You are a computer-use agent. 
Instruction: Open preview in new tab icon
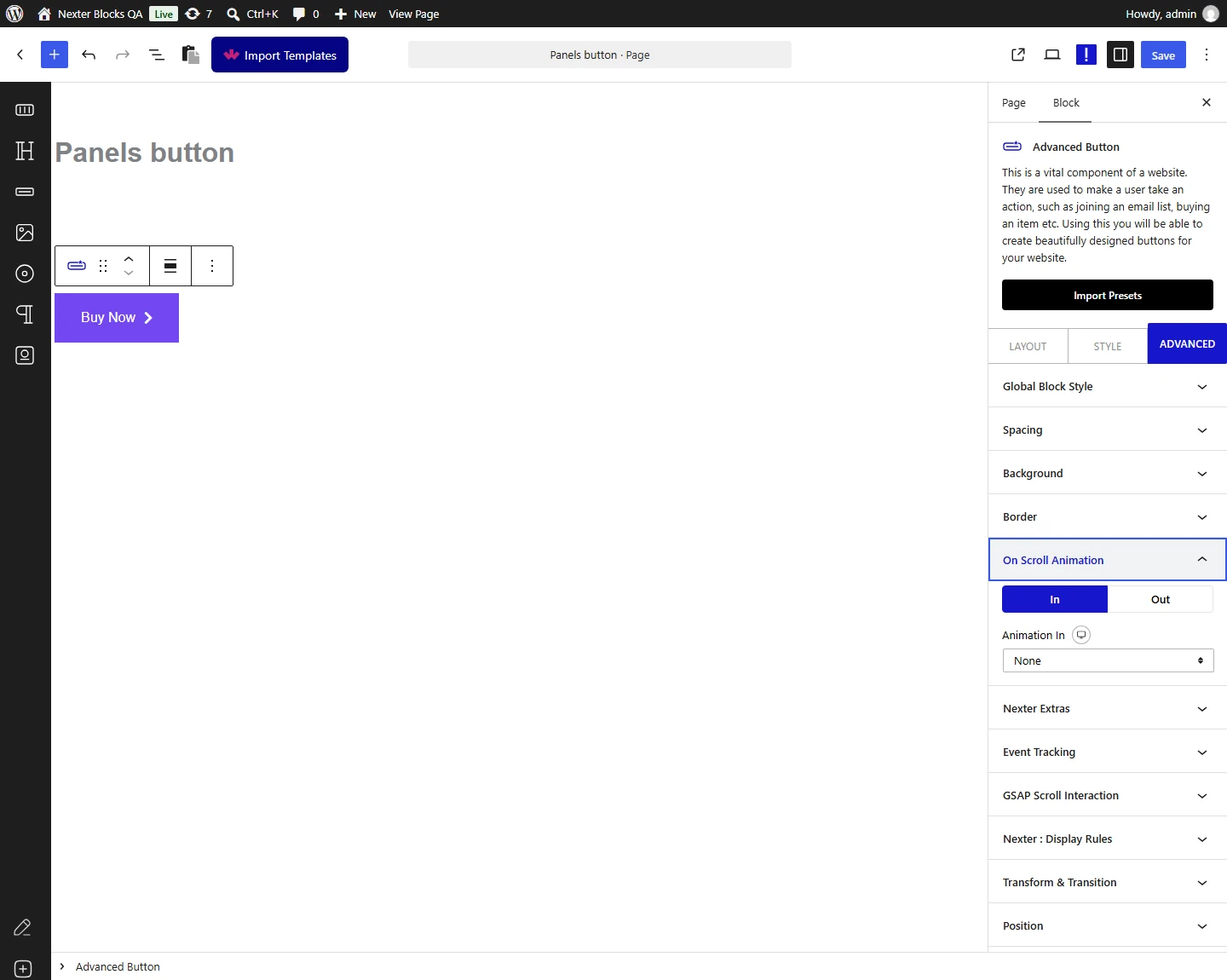coord(1018,55)
